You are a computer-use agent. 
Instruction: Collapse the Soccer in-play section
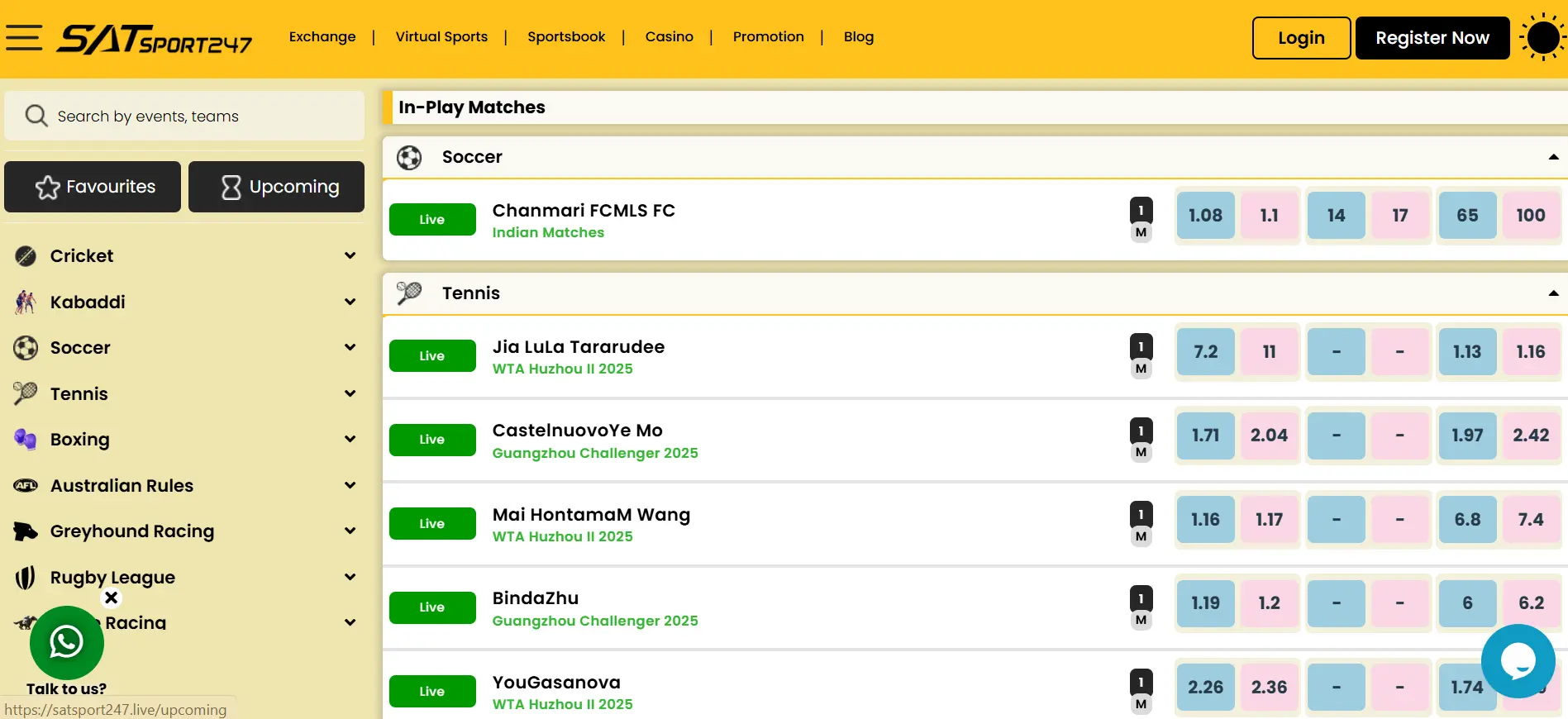click(x=1553, y=157)
